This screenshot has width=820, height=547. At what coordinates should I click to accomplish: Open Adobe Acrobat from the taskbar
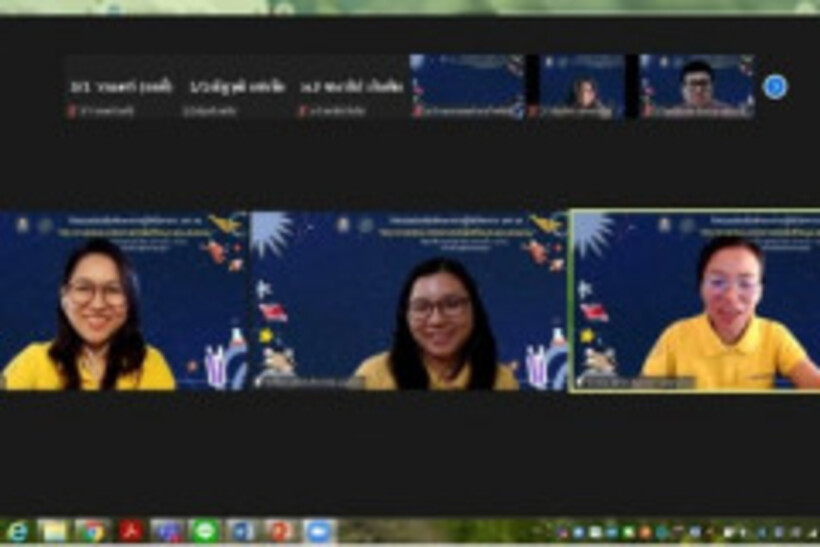point(130,531)
